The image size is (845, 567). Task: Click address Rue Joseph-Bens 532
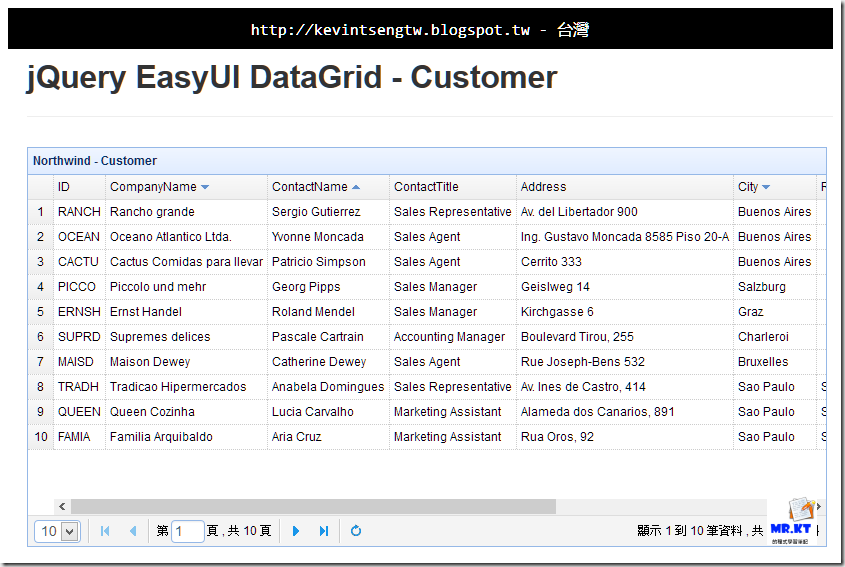(x=625, y=362)
